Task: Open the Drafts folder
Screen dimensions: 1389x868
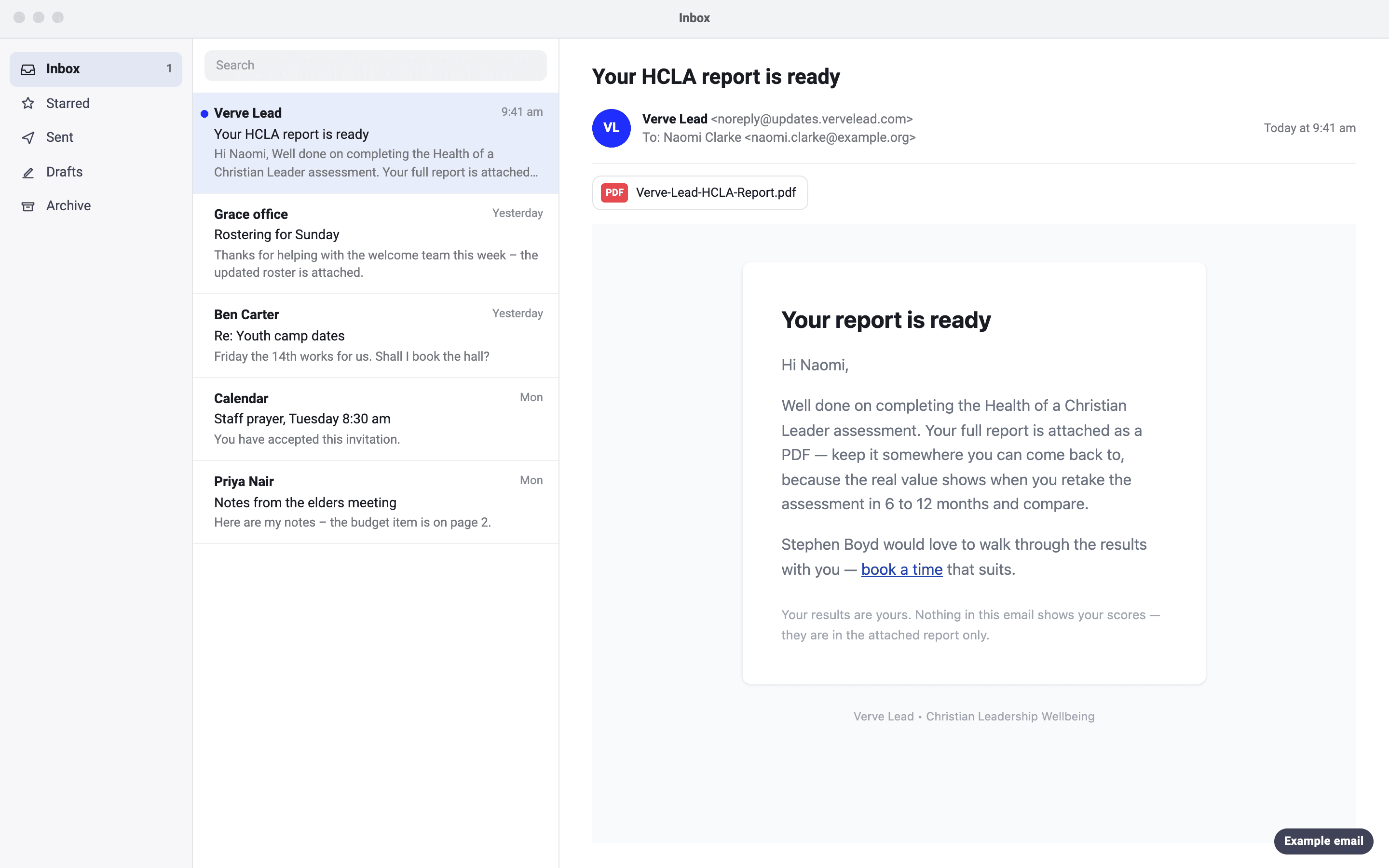Action: (96, 172)
